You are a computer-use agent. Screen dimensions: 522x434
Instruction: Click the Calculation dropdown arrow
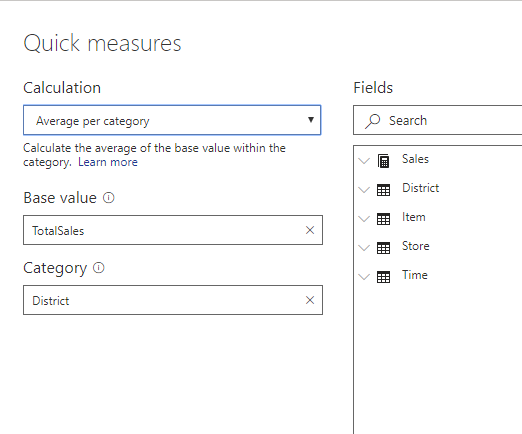(x=311, y=120)
